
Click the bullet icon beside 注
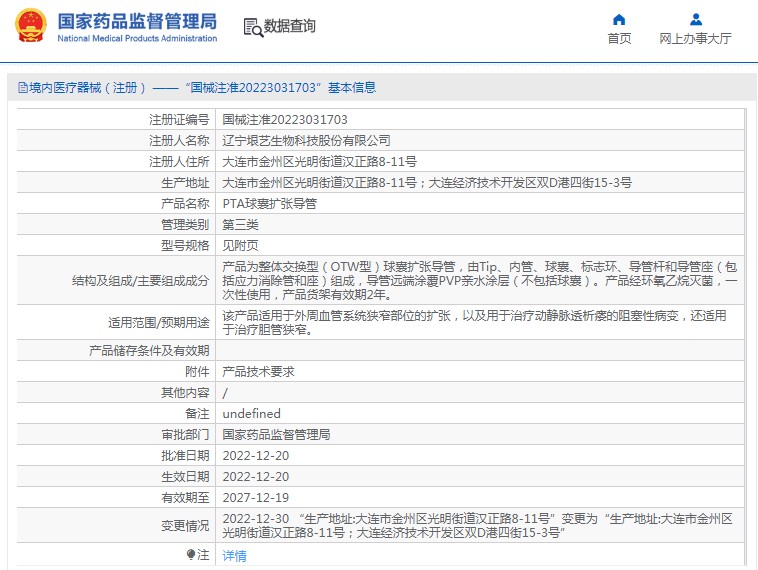tap(191, 554)
